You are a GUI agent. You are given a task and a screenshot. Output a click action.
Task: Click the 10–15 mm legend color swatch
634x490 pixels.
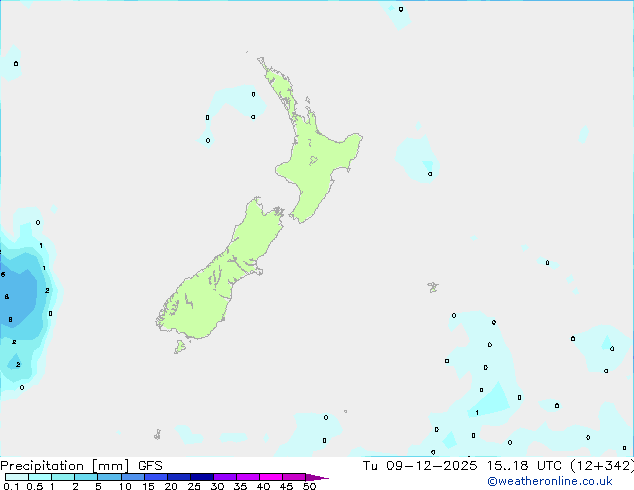pyautogui.click(x=132, y=477)
